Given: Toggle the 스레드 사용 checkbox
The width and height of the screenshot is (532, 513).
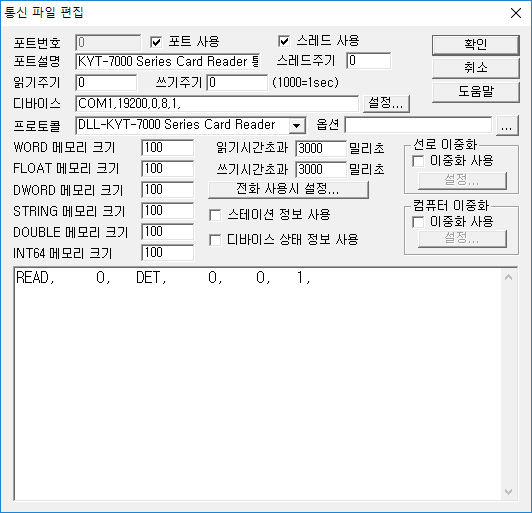Looking at the screenshot, I should pyautogui.click(x=284, y=41).
